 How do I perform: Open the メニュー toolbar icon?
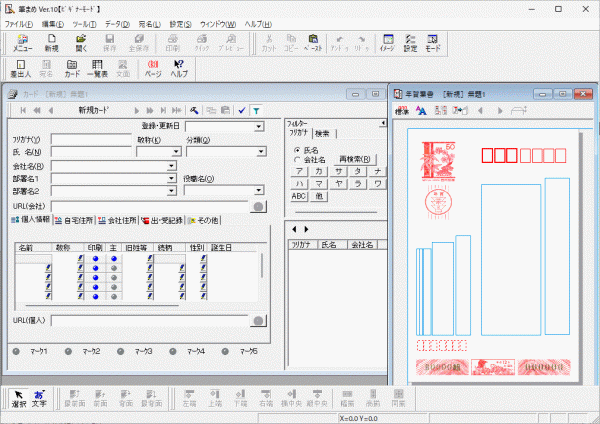pos(23,43)
